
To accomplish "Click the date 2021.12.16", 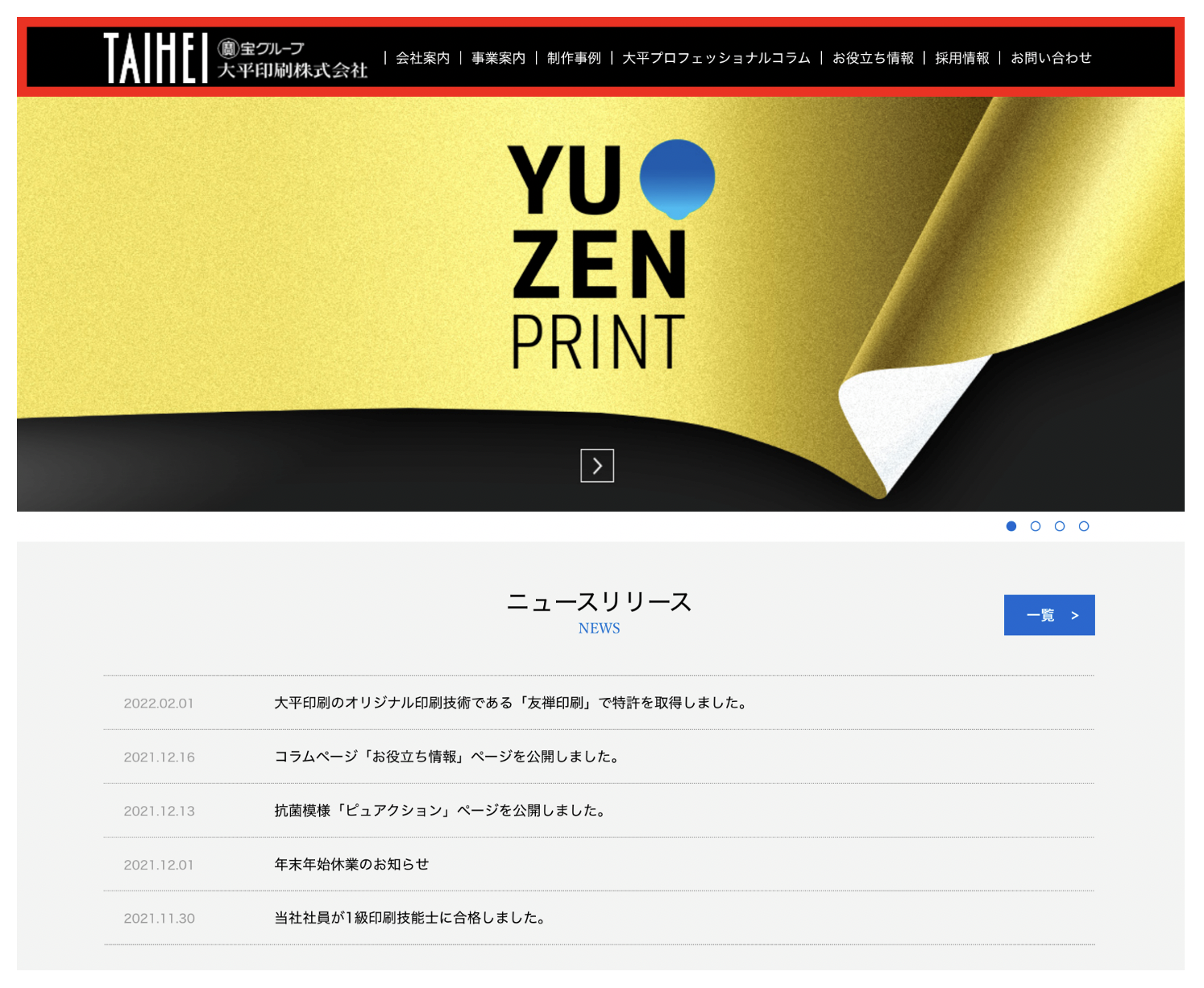I will click(x=159, y=758).
